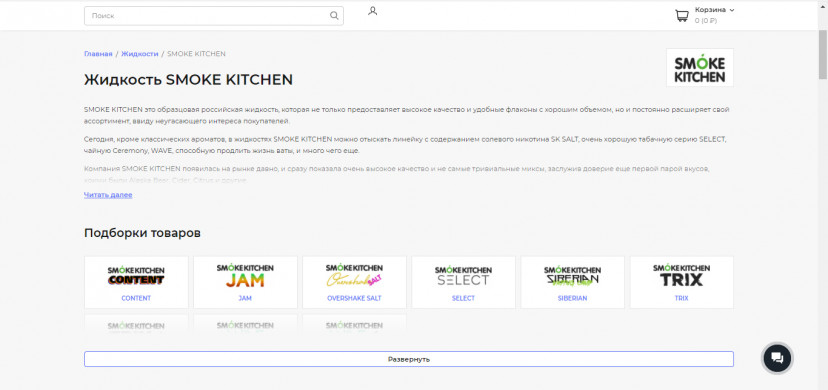The image size is (828, 390).
Task: Open the JAM collection logo
Action: coord(245,275)
